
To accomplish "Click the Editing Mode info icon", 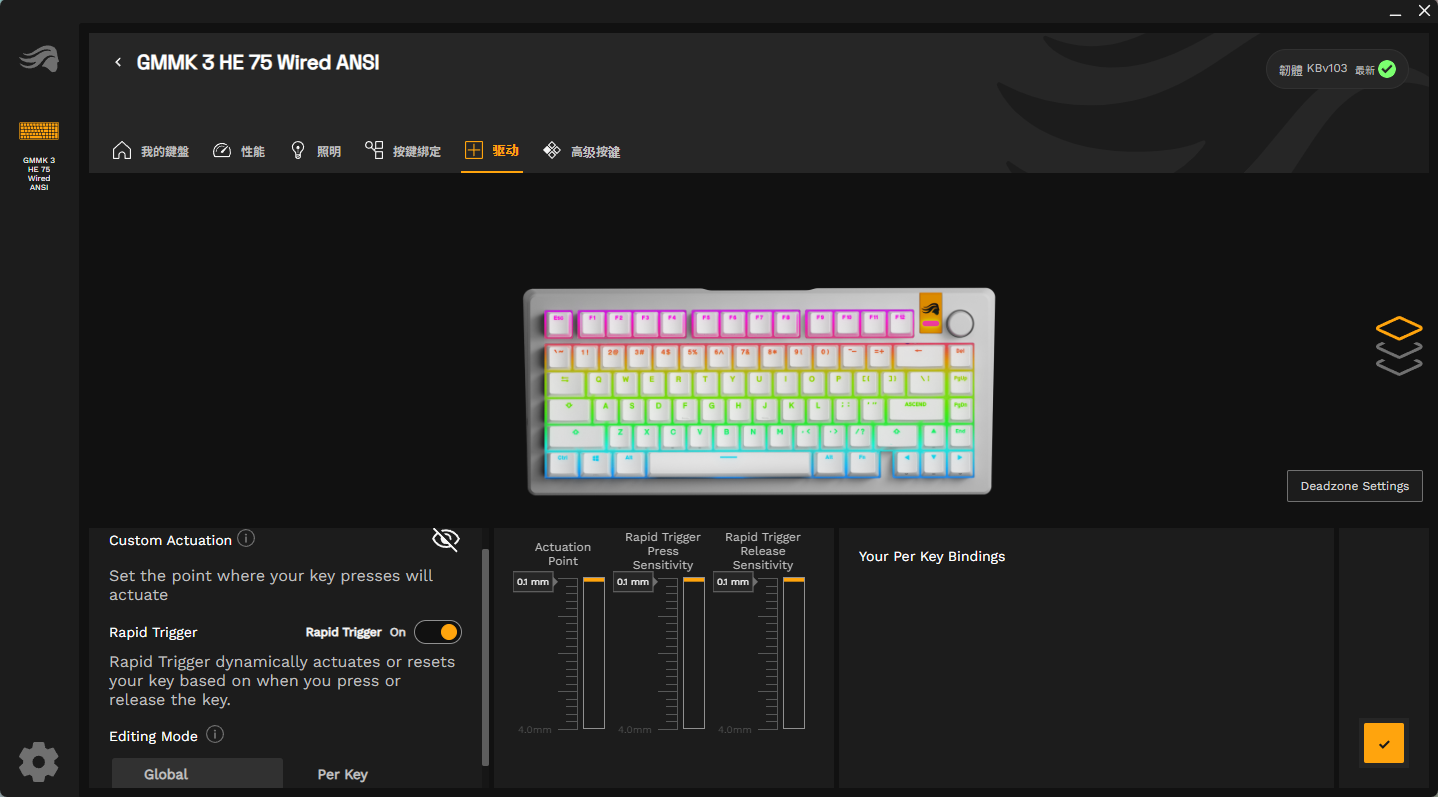I will click(x=214, y=734).
